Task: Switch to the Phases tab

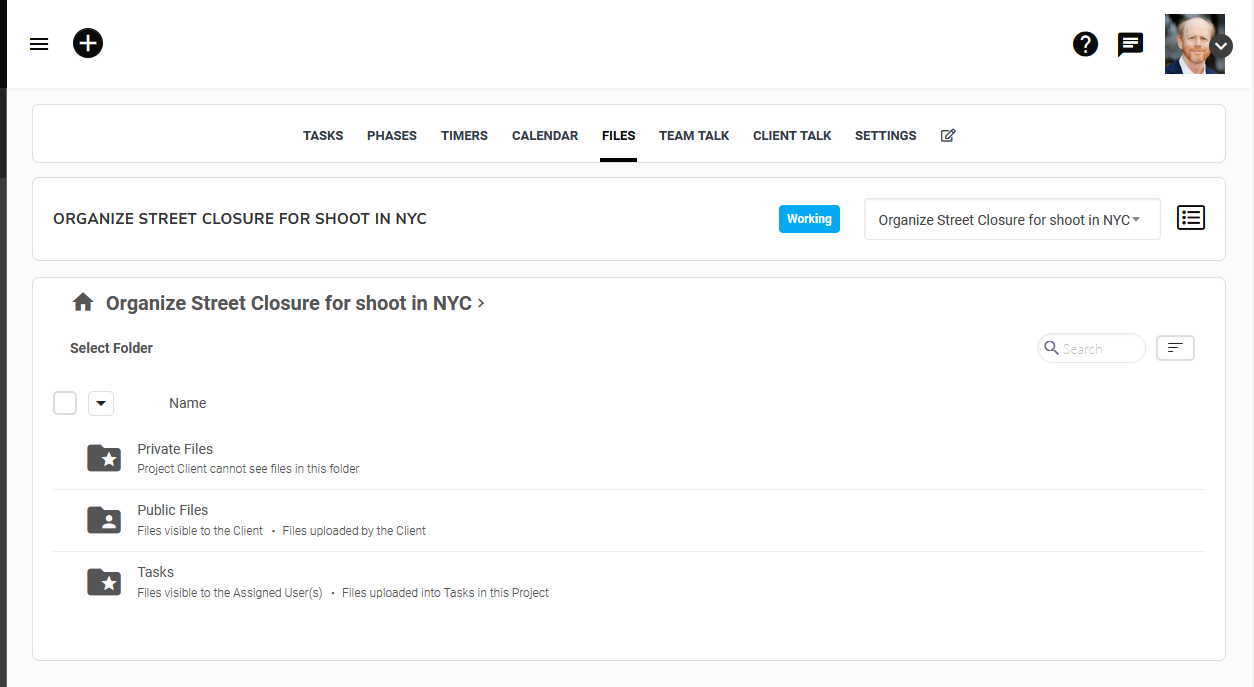Action: pyautogui.click(x=392, y=135)
